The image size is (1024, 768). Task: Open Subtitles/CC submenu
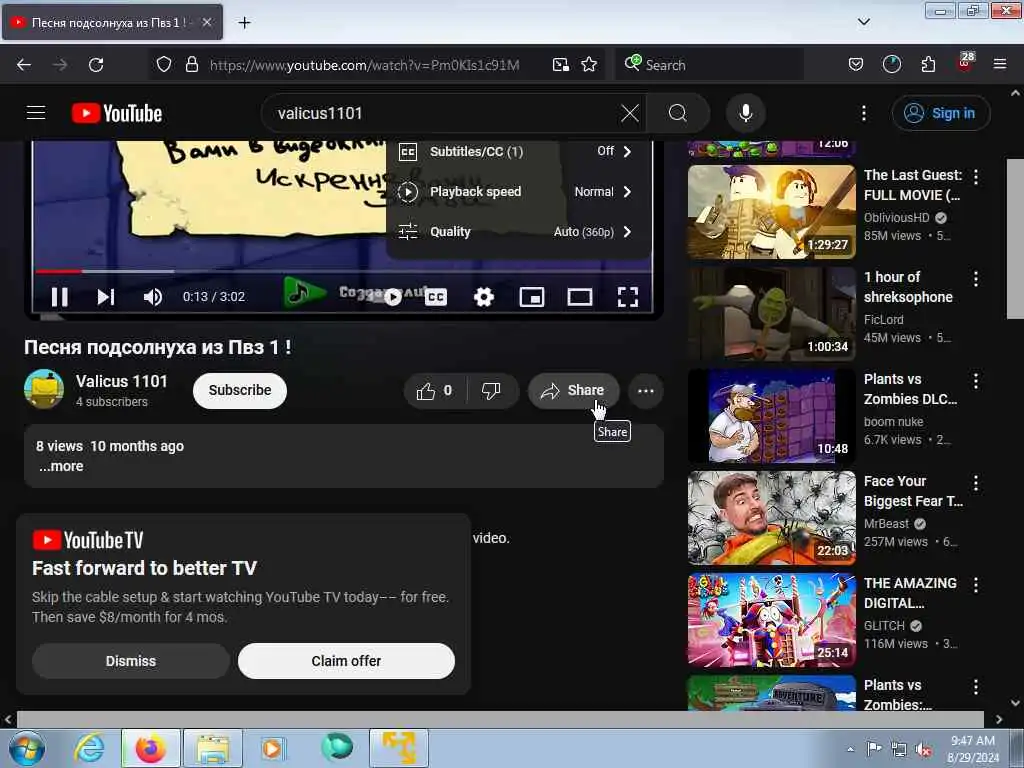[x=519, y=152]
